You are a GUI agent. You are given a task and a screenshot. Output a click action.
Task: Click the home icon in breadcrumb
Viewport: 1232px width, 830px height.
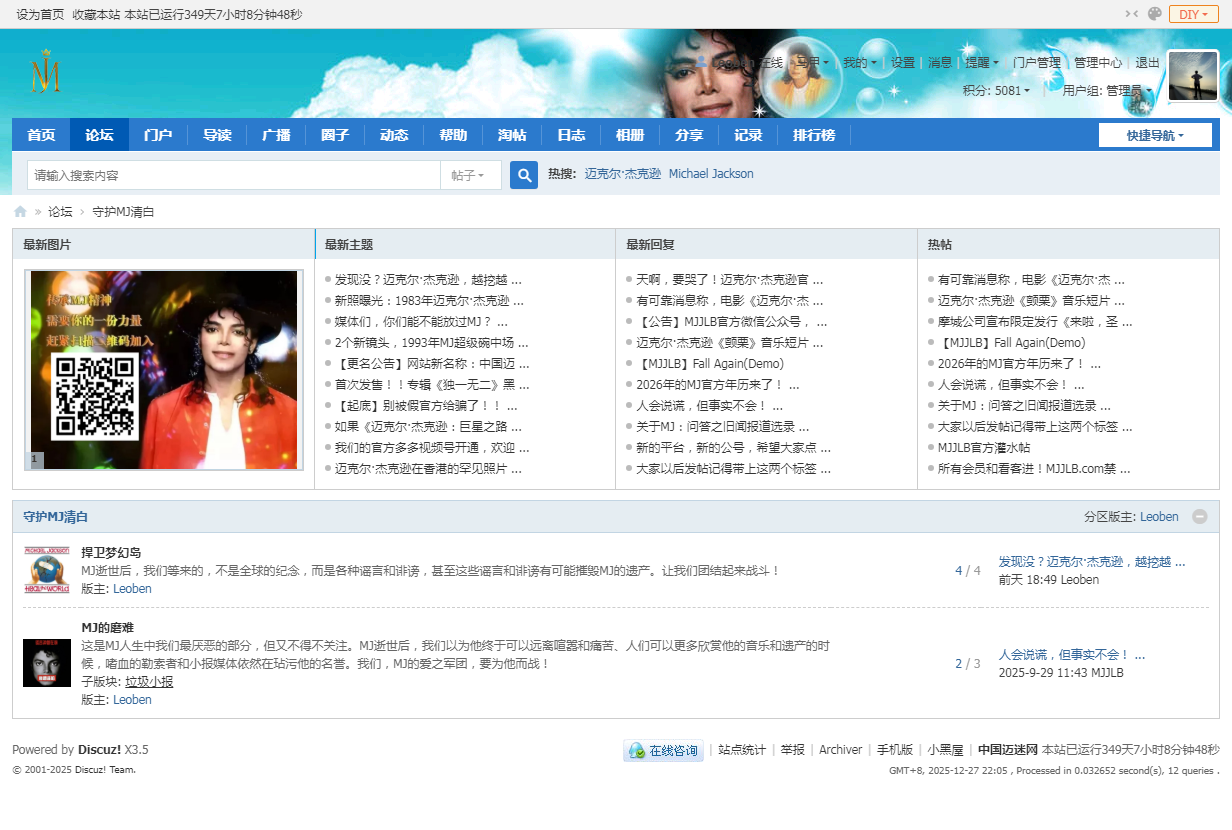point(20,212)
